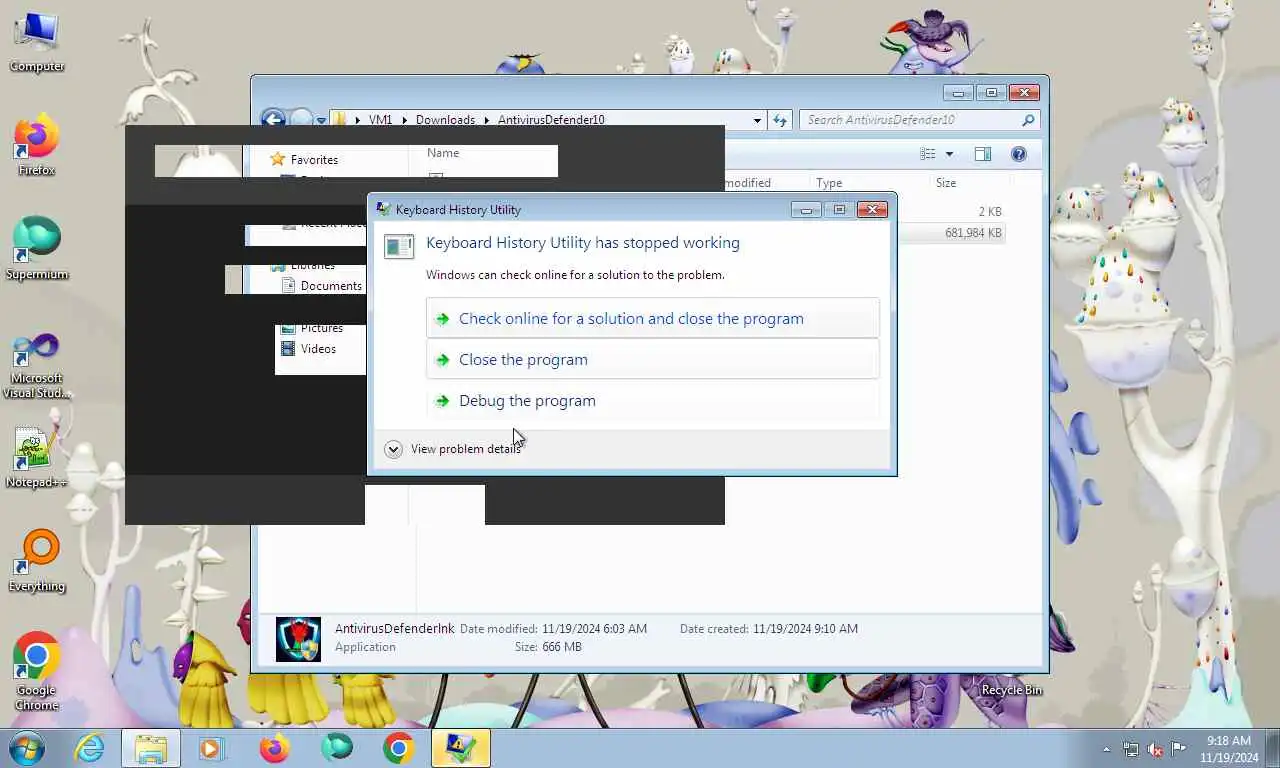1280x768 pixels.
Task: Open the Microsoft Visual Studio desktop shortcut
Action: click(x=36, y=365)
